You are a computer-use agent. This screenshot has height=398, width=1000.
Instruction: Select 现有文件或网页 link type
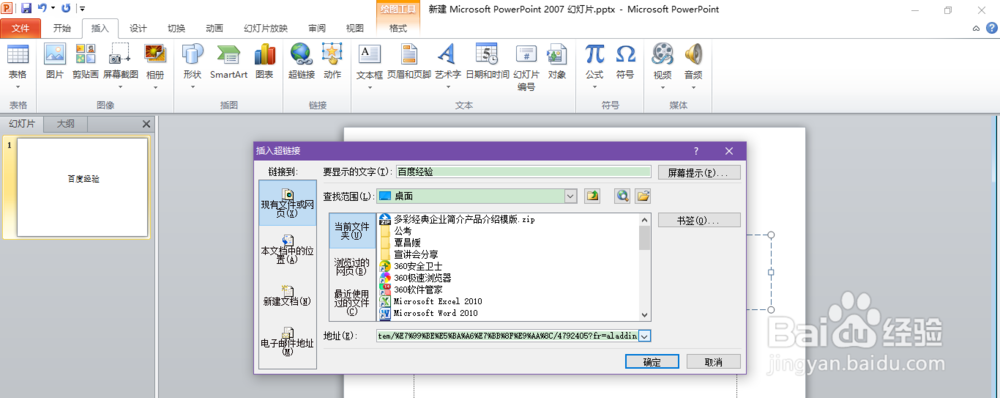(288, 203)
